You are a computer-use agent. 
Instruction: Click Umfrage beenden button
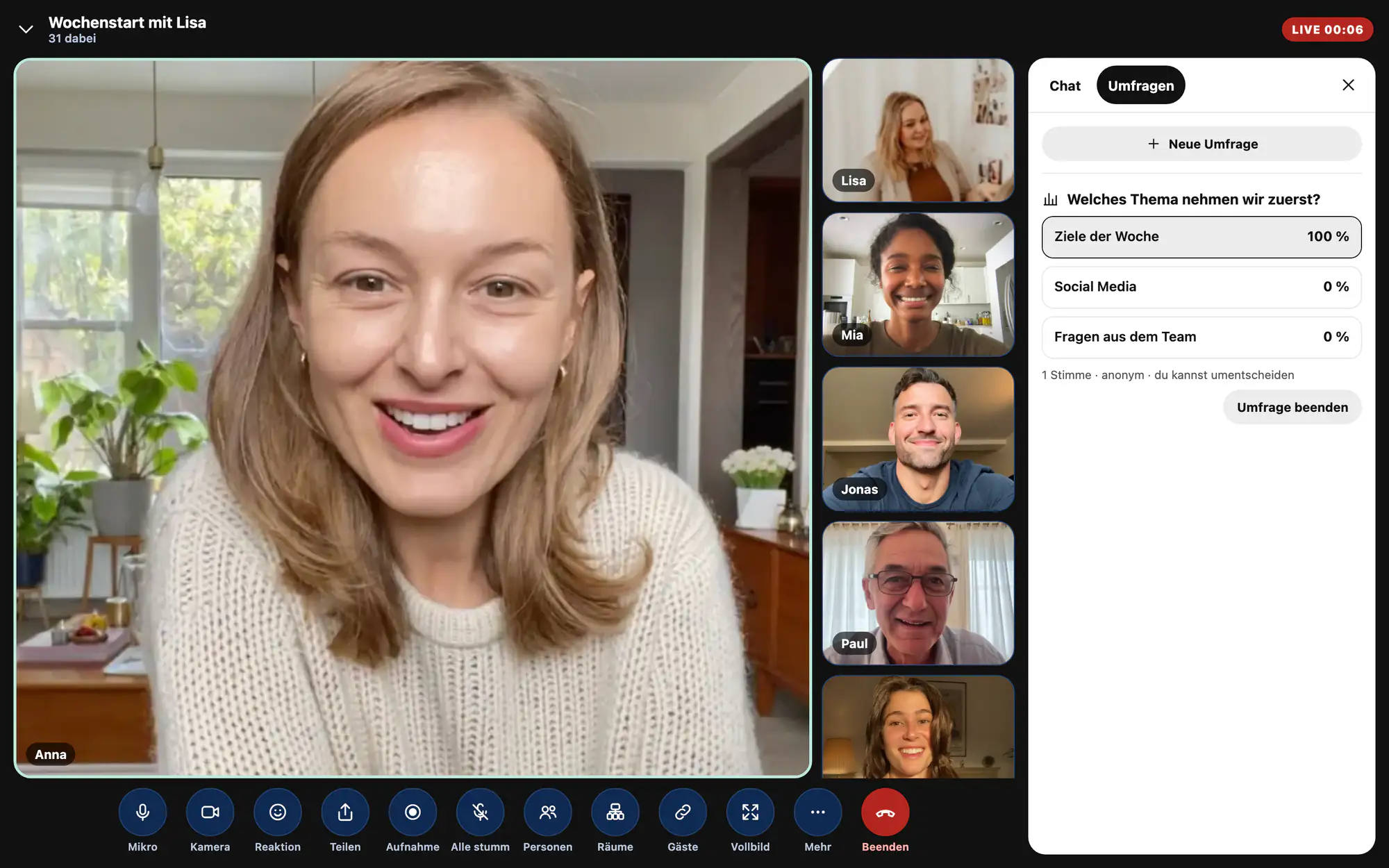(x=1292, y=407)
